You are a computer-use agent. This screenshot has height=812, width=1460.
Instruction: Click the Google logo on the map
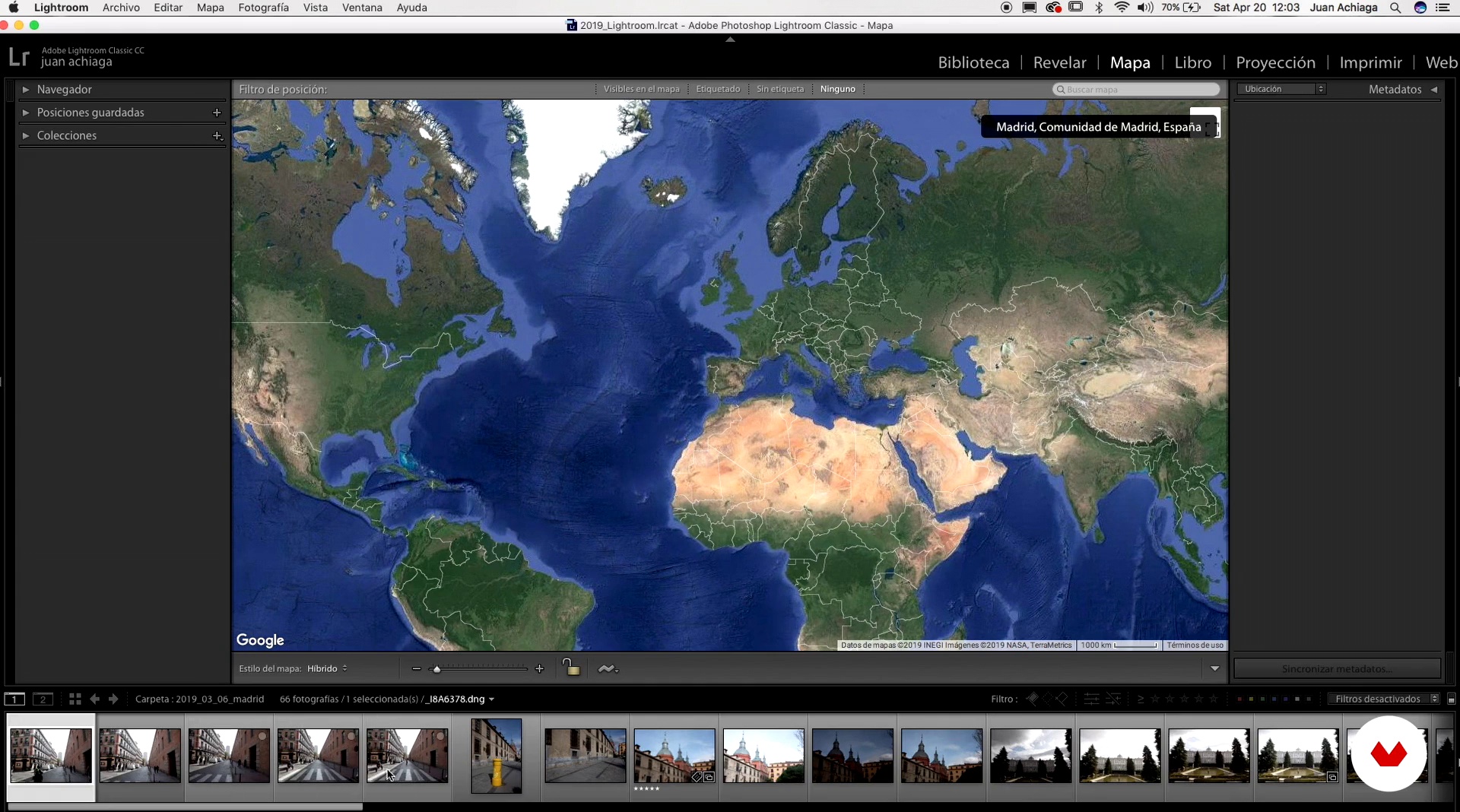(x=260, y=640)
